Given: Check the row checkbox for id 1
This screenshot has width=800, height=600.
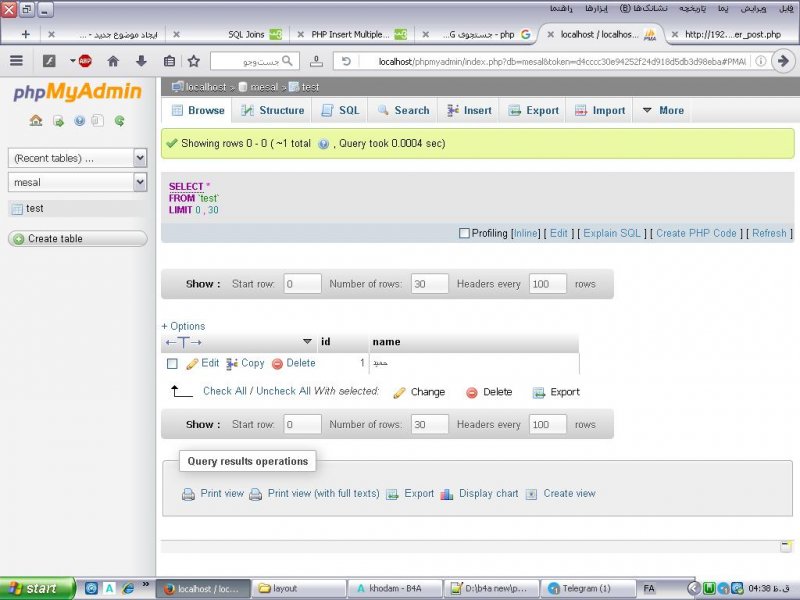Looking at the screenshot, I should [x=172, y=364].
